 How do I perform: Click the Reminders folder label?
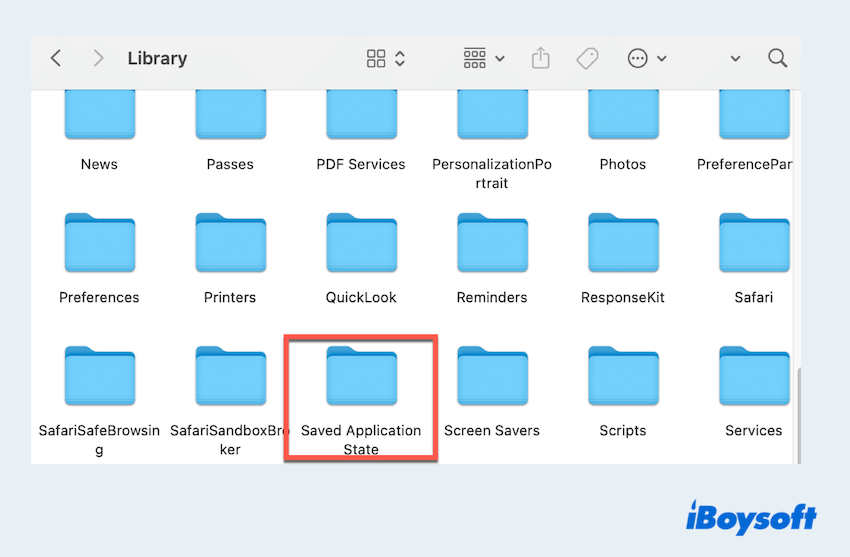[x=492, y=297]
